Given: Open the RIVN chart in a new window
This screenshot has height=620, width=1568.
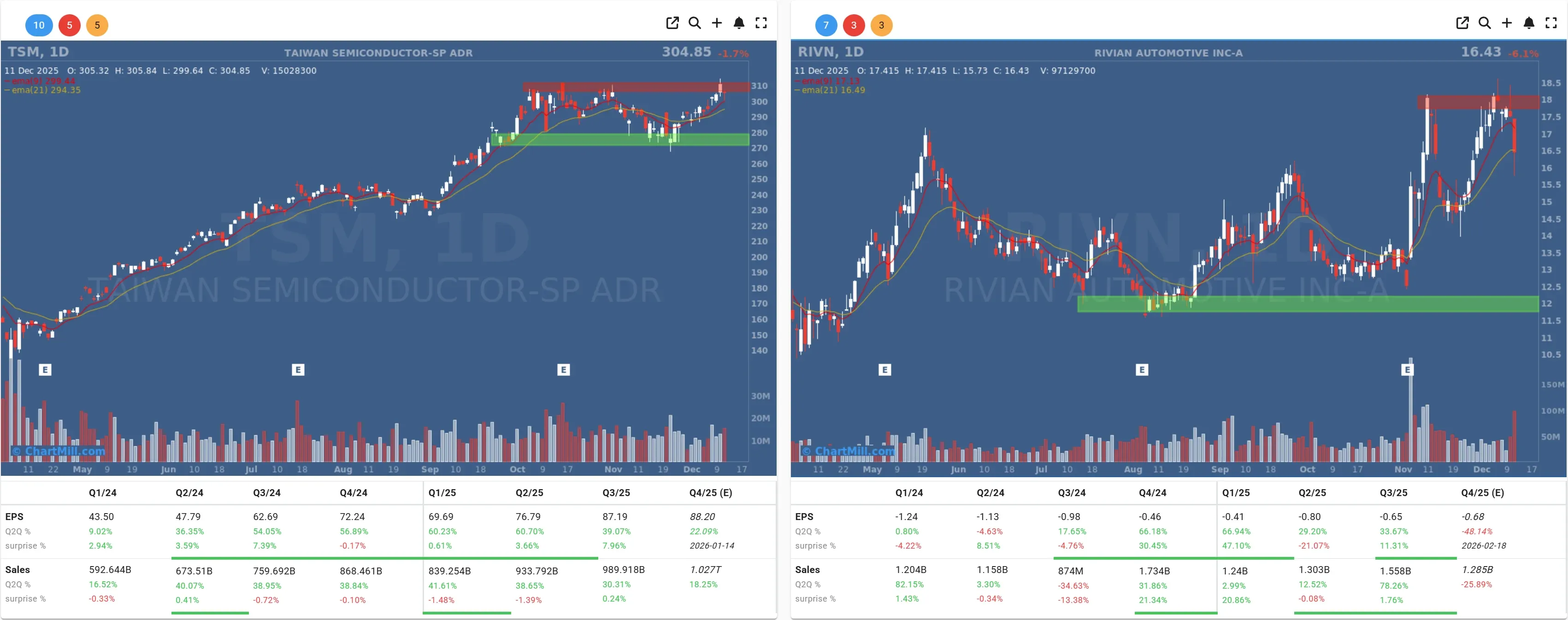Looking at the screenshot, I should tap(1462, 23).
